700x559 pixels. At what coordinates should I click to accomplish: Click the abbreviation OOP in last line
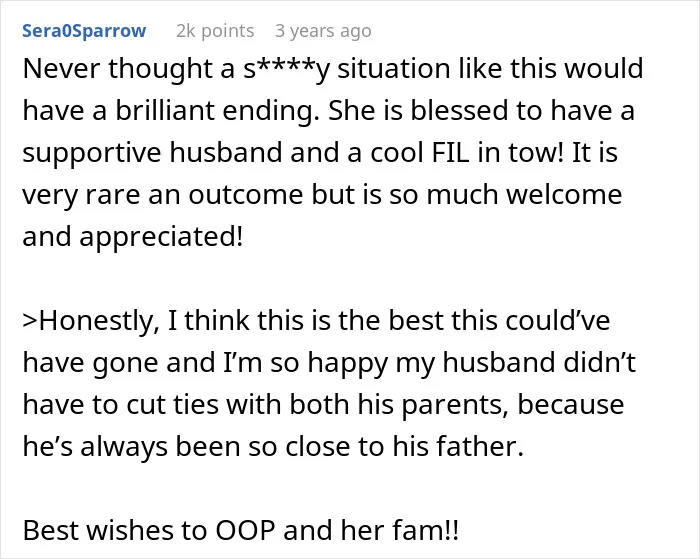point(245,530)
